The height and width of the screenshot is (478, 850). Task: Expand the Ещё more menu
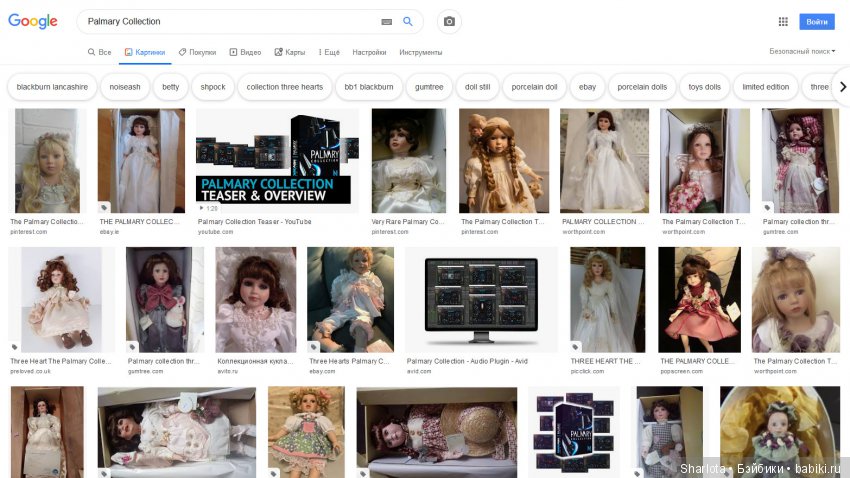[x=329, y=52]
